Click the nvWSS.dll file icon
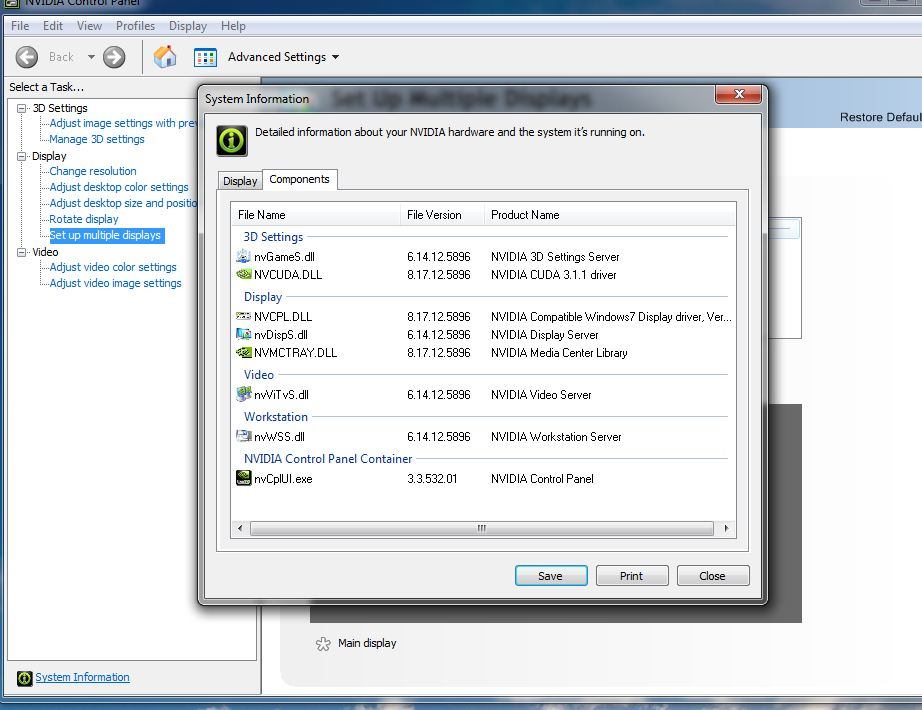 [x=243, y=436]
